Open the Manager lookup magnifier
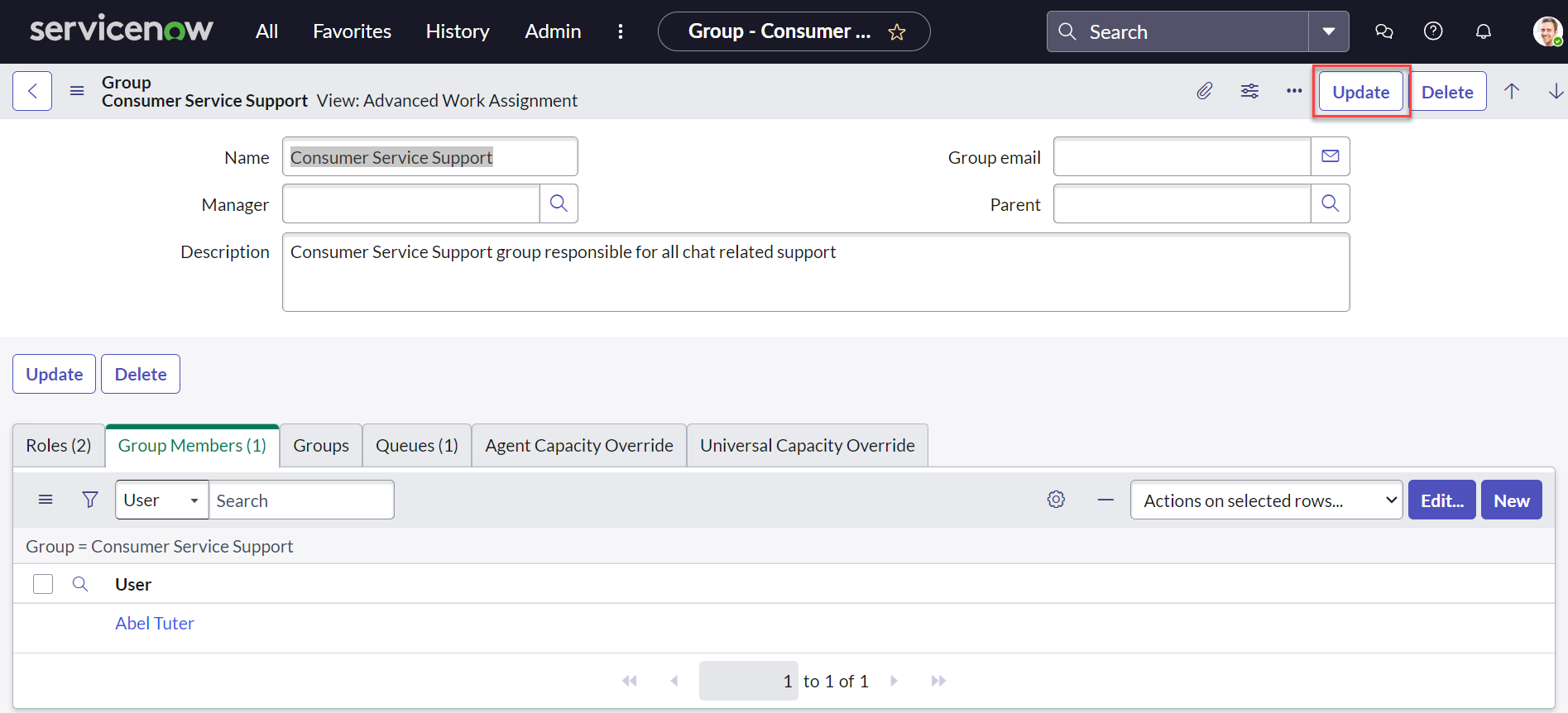 (x=559, y=203)
